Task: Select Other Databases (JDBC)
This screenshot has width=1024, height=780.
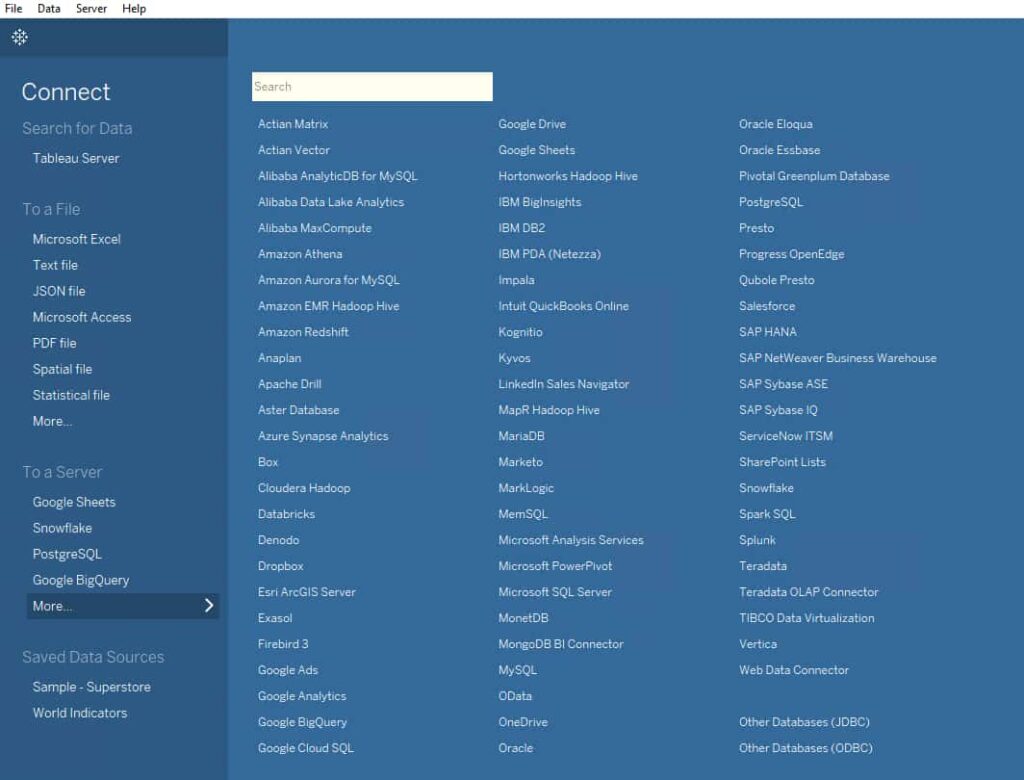Action: [x=805, y=722]
